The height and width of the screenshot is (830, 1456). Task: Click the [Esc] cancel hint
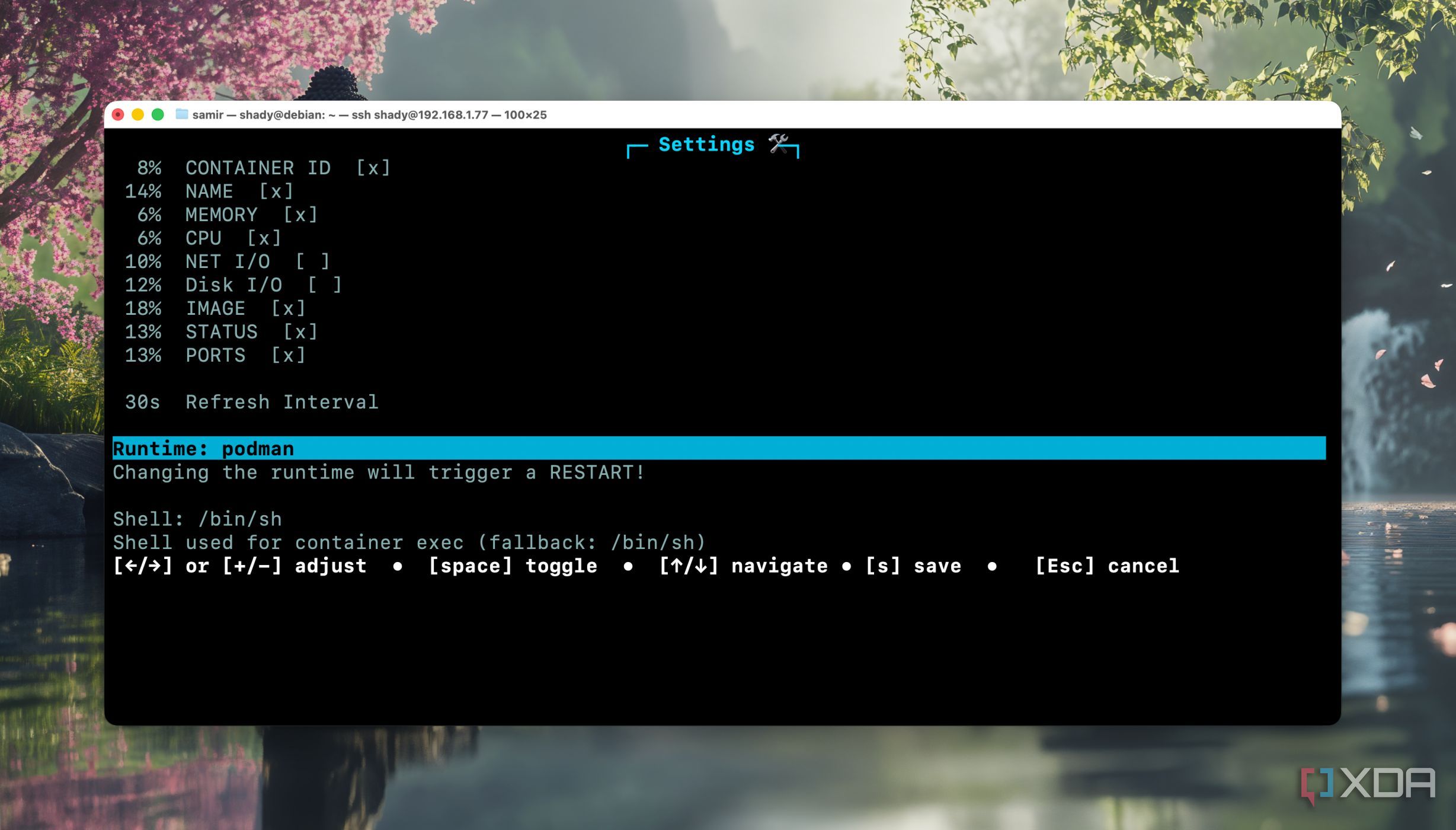(x=1107, y=566)
